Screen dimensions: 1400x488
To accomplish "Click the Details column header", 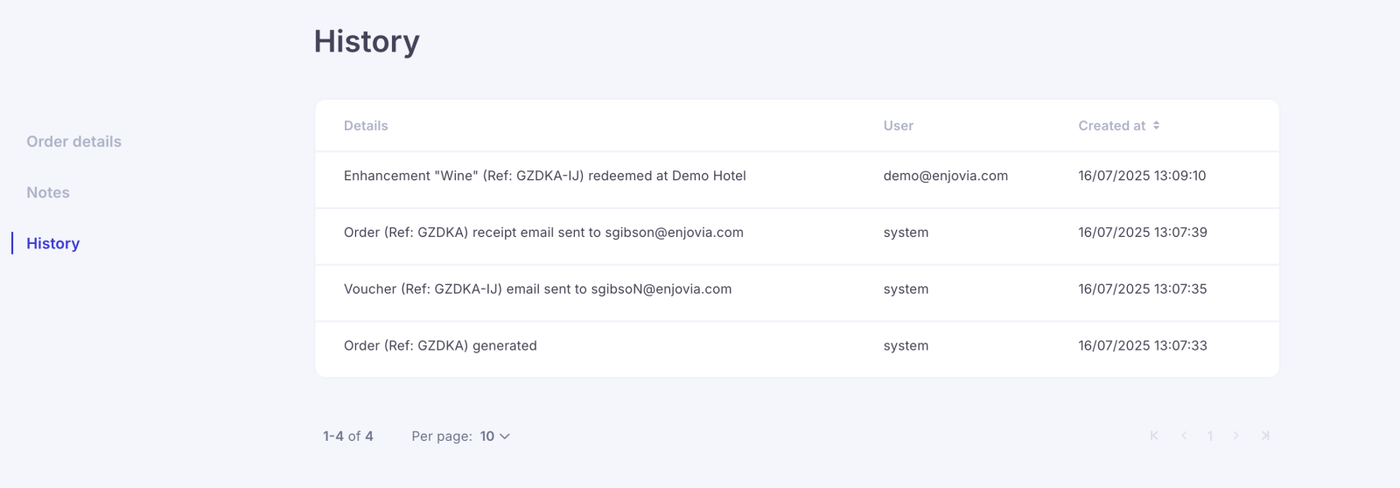I will tap(366, 126).
